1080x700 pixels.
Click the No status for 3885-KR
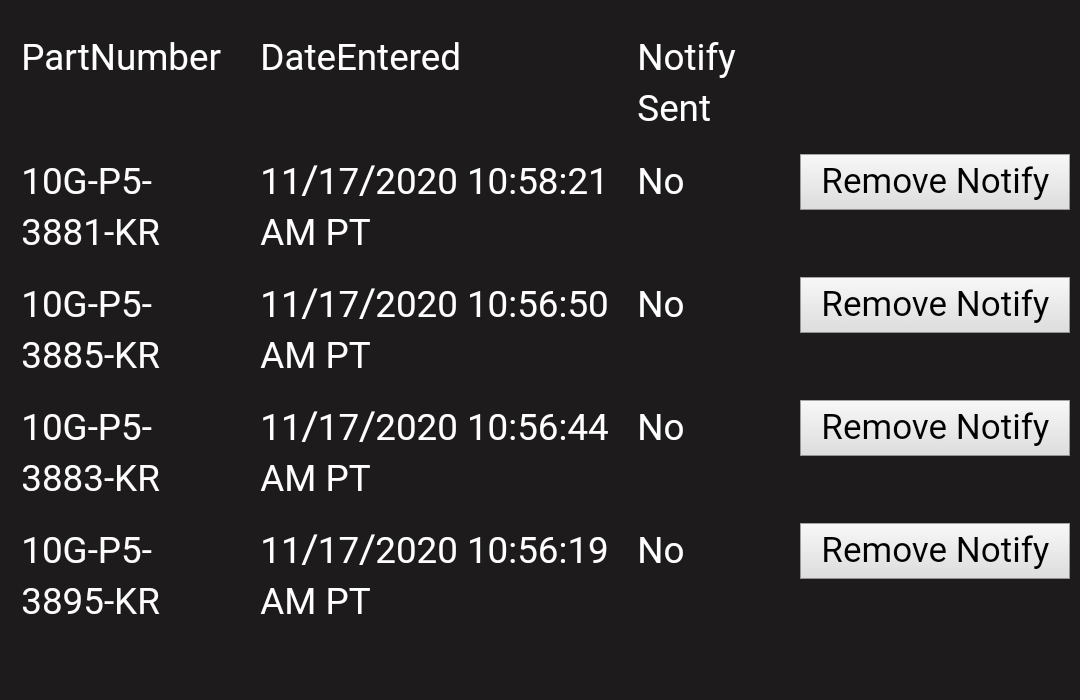661,306
